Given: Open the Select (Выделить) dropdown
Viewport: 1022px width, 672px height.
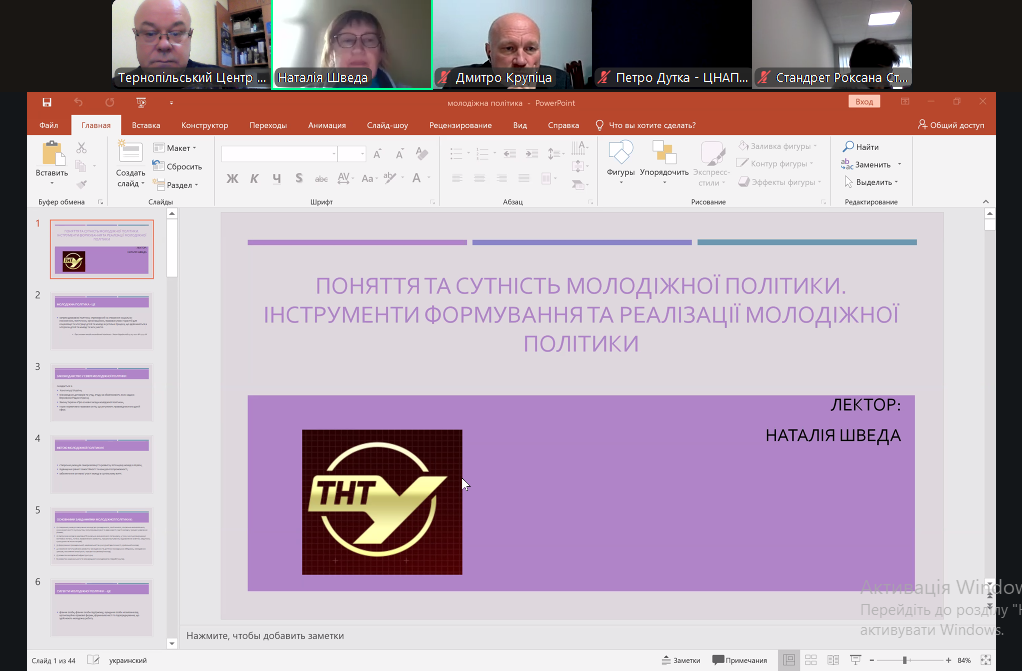Looking at the screenshot, I should tap(872, 182).
